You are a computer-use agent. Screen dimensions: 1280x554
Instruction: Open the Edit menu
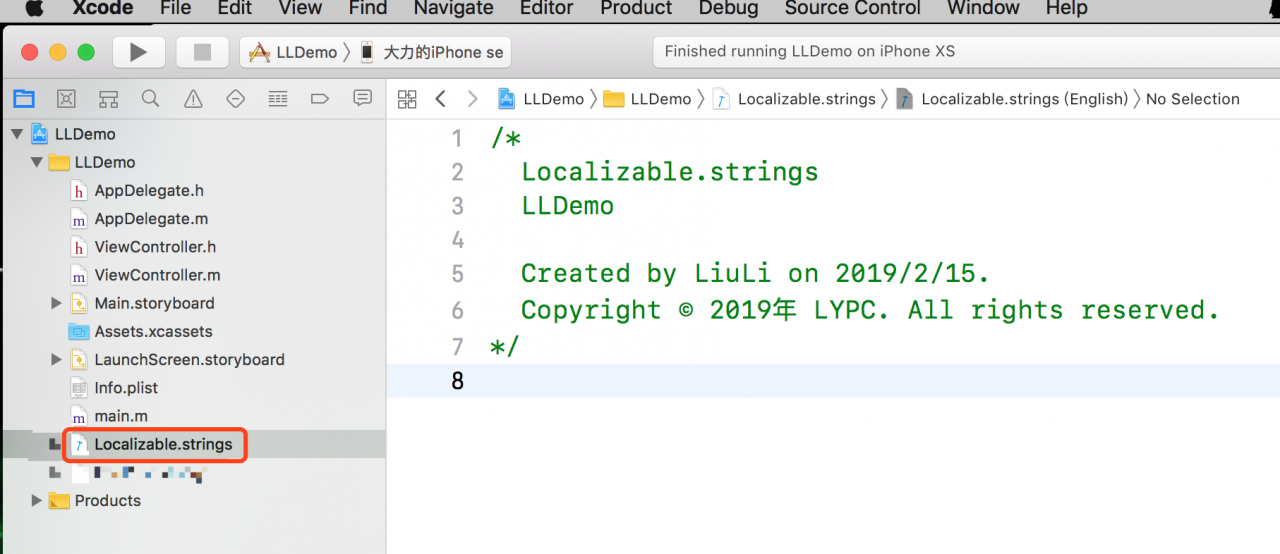[234, 8]
